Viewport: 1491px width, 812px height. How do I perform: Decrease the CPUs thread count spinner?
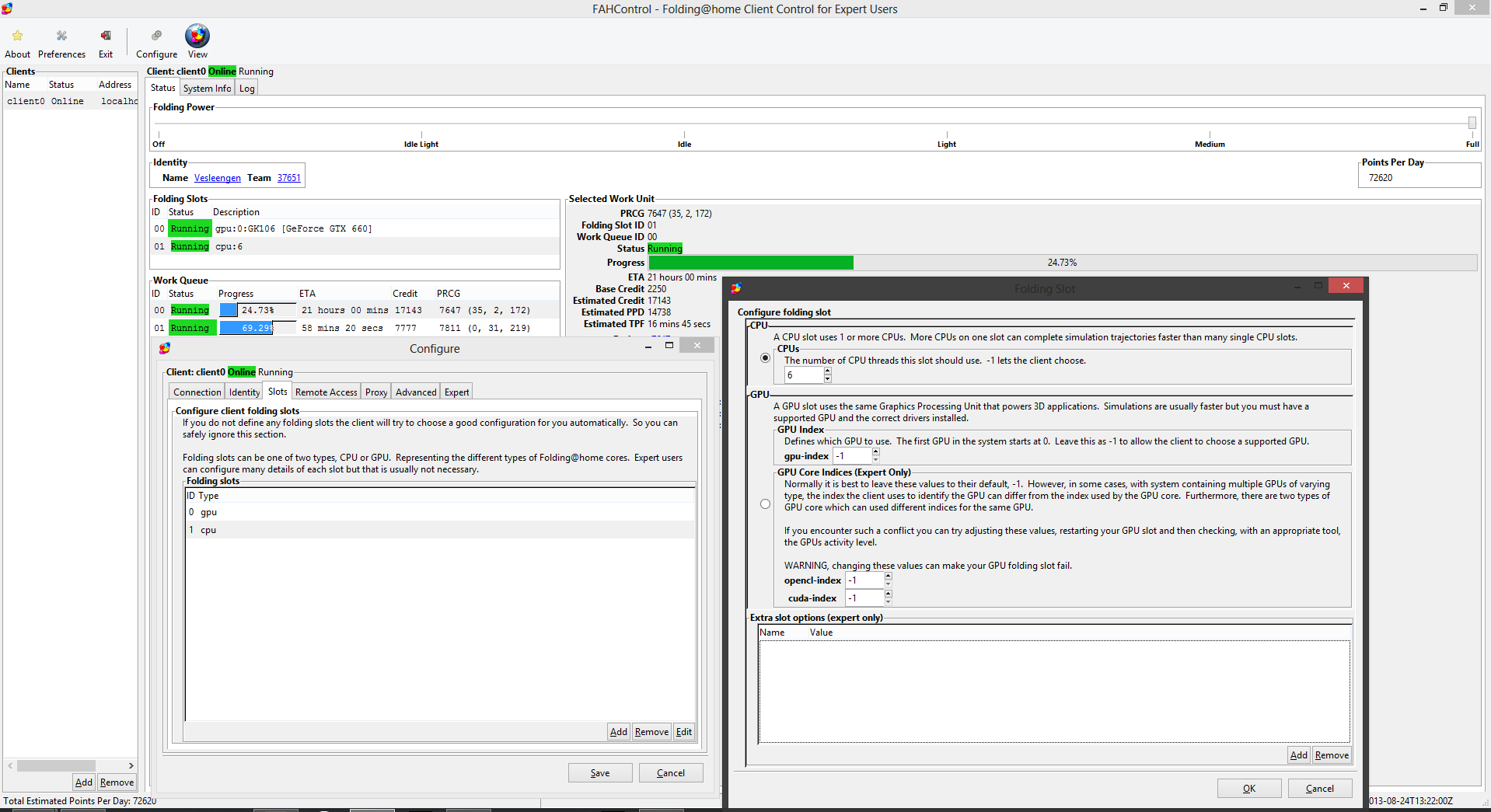[828, 378]
